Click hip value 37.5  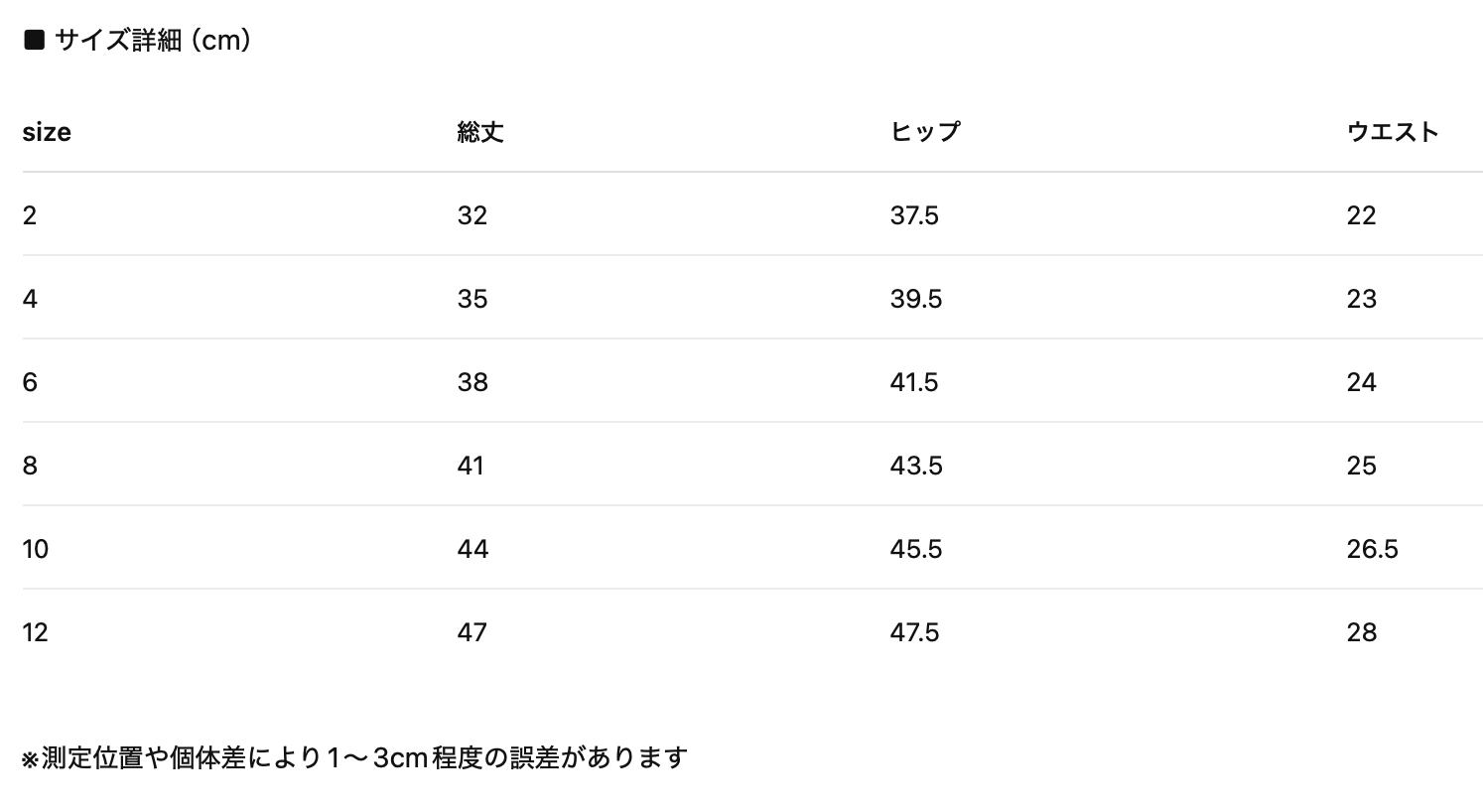point(914,215)
